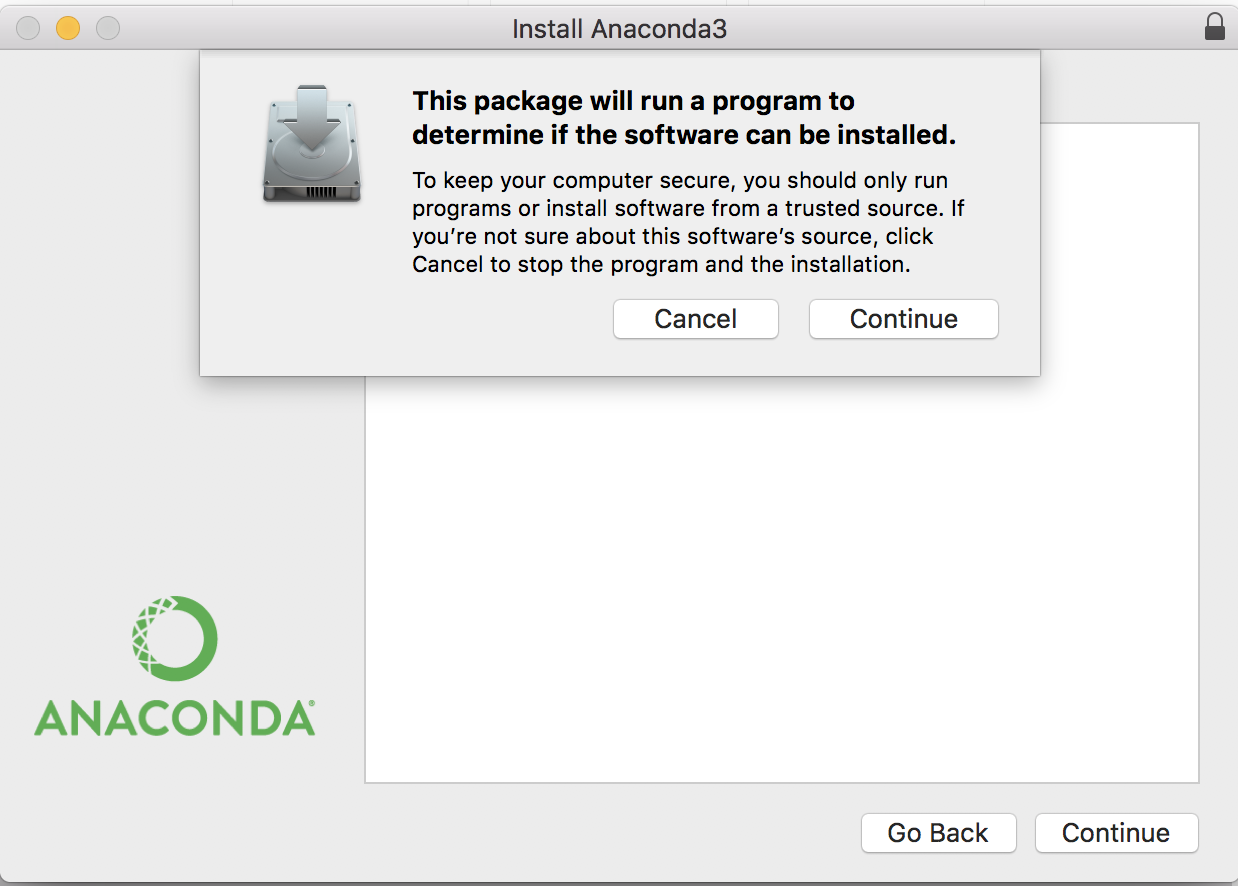The height and width of the screenshot is (886, 1238).
Task: Click the empty white installer content pane
Action: tap(782, 580)
